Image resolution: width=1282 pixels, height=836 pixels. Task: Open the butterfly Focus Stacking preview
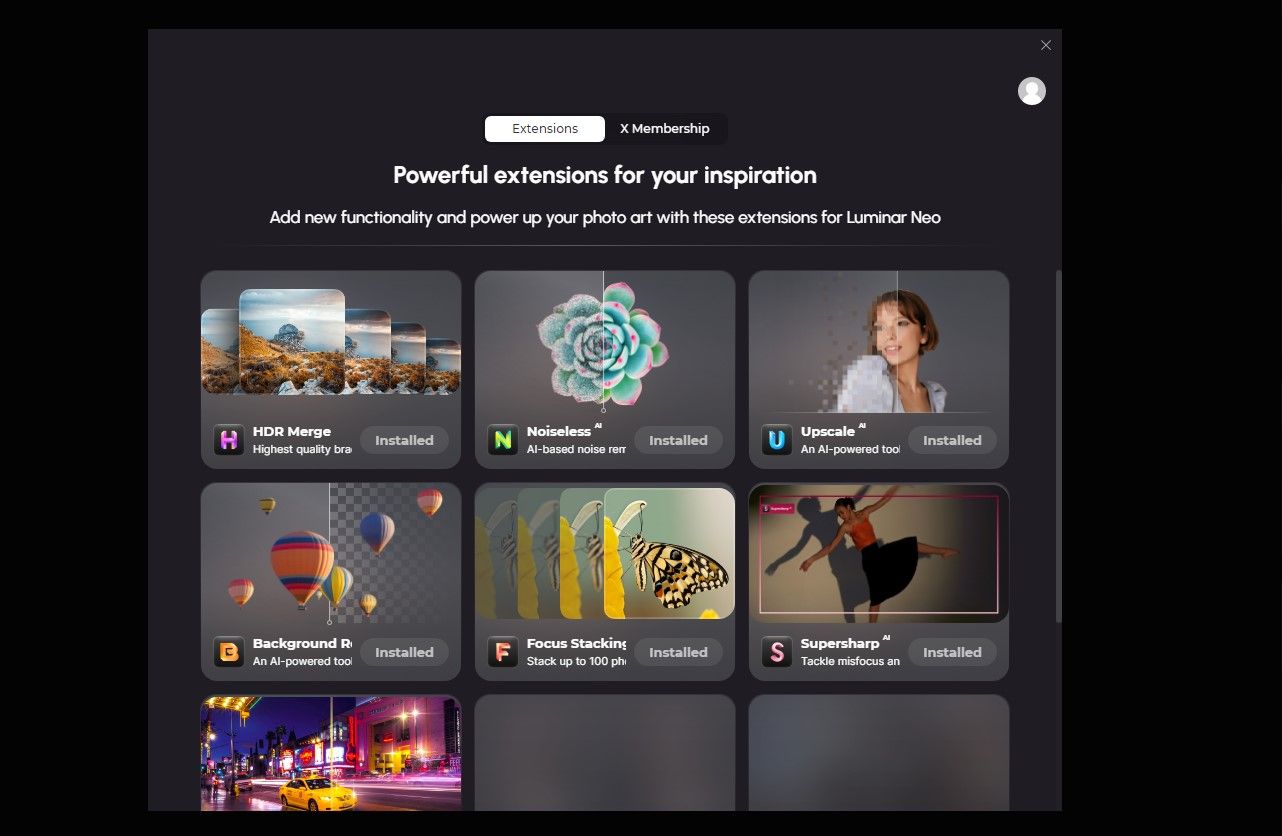[604, 554]
